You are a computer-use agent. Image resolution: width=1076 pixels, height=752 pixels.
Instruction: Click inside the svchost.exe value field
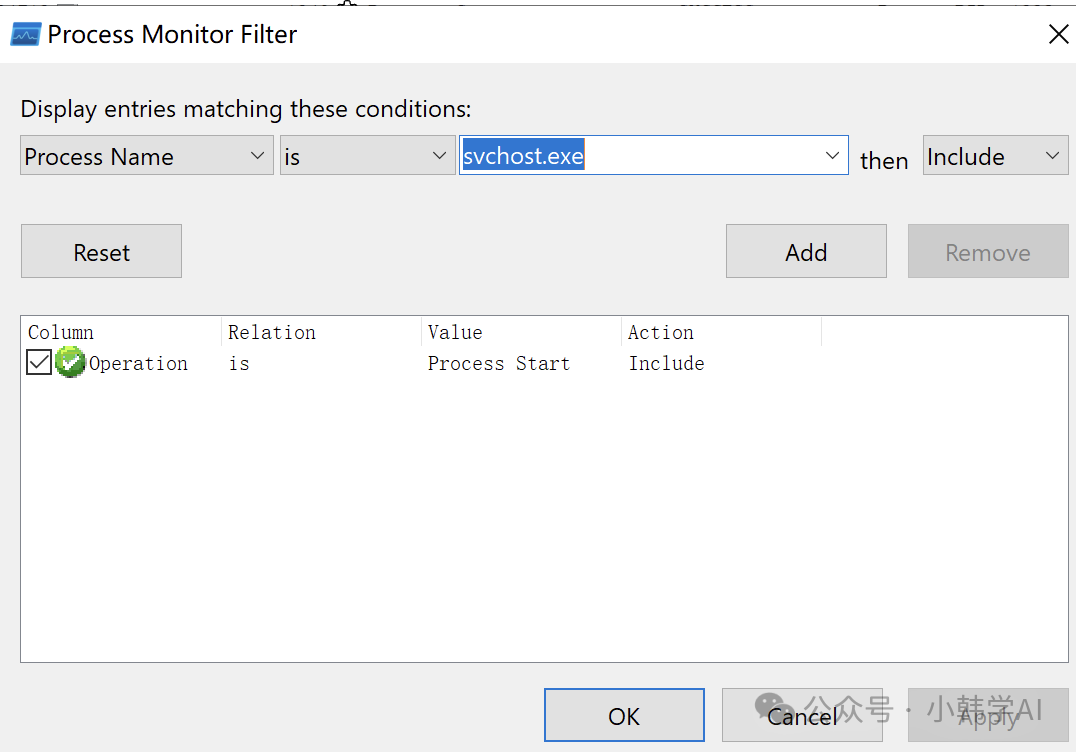[x=640, y=156]
